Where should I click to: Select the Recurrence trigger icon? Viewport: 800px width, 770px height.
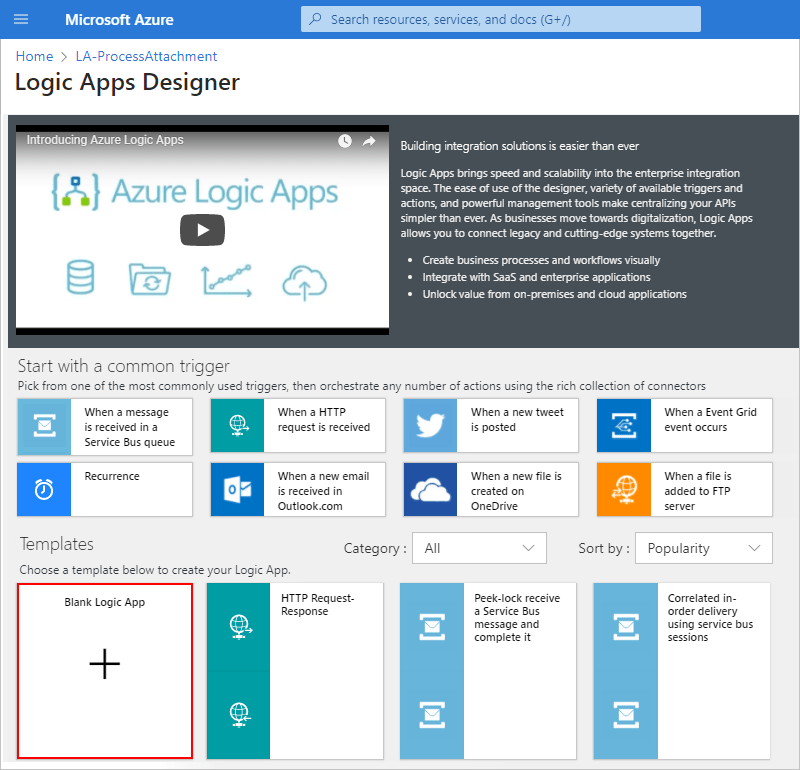point(43,489)
